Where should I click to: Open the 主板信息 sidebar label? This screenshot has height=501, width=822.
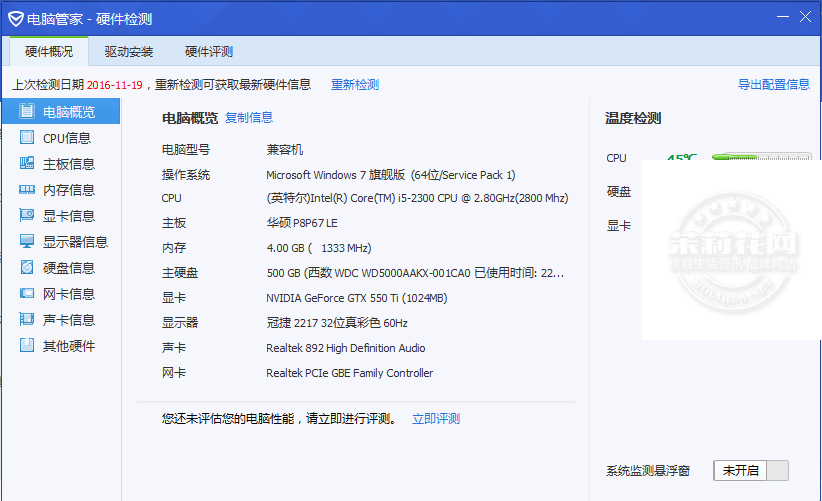point(69,164)
